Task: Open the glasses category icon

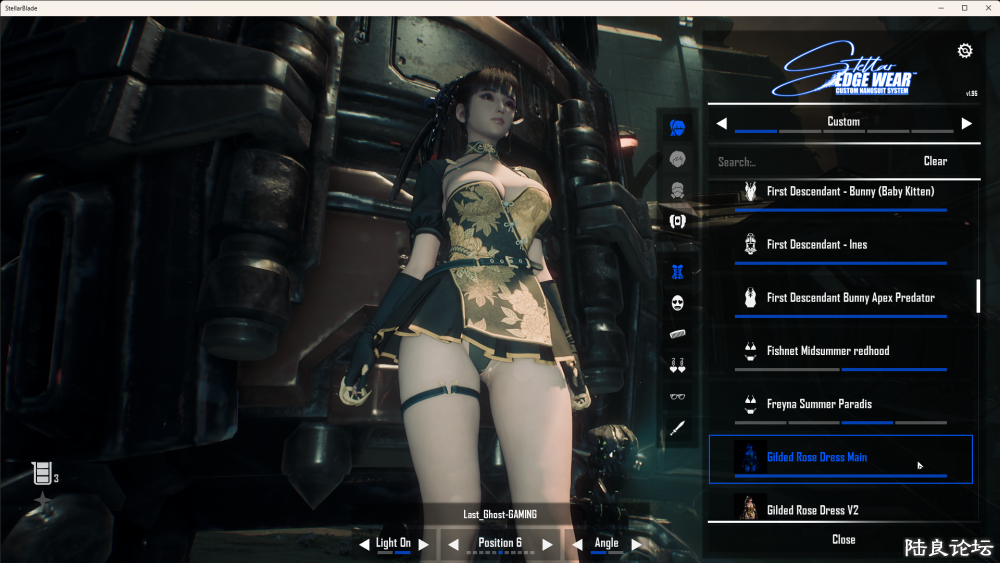Action: pos(677,397)
